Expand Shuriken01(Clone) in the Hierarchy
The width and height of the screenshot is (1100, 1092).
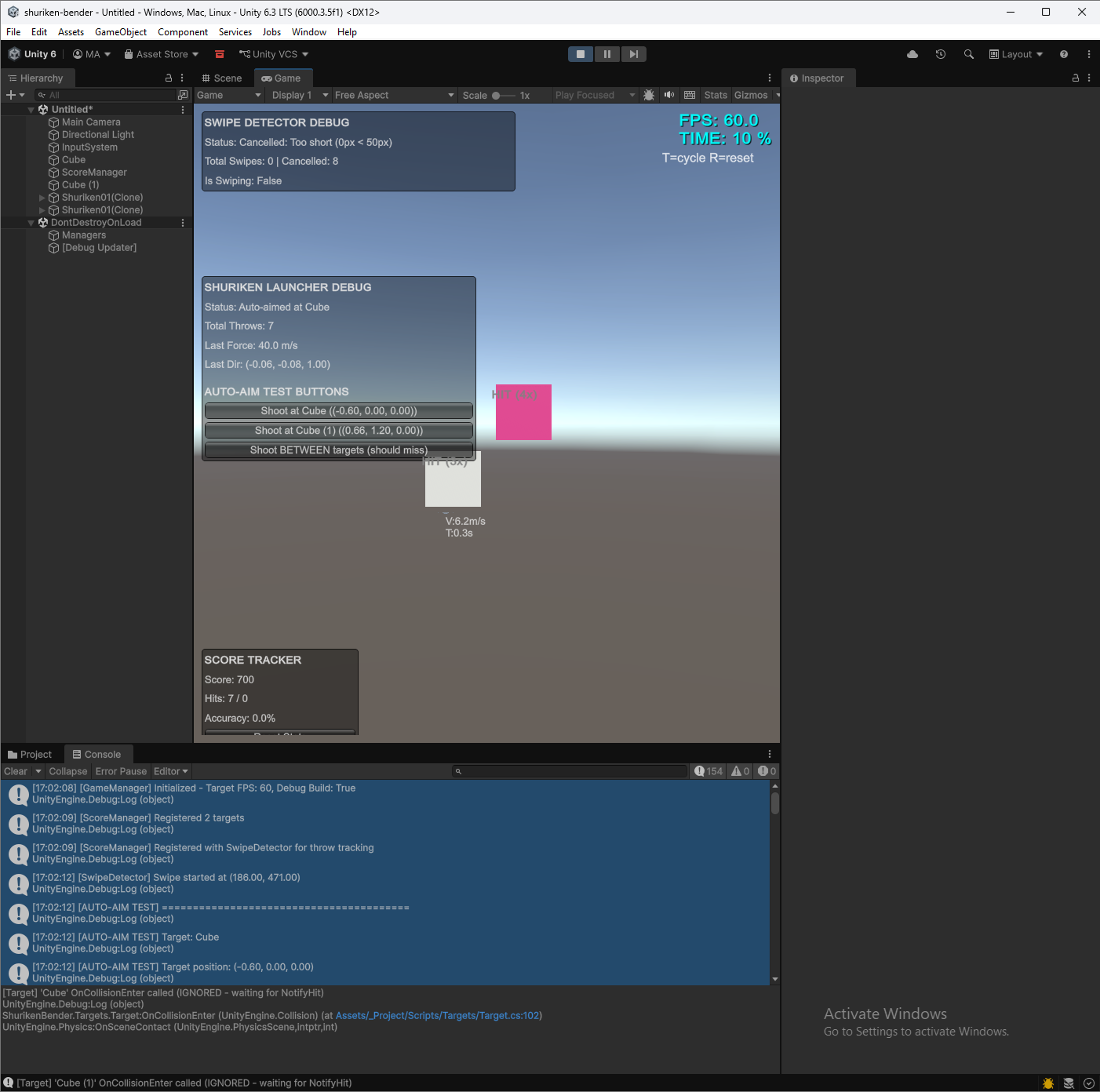(x=42, y=197)
